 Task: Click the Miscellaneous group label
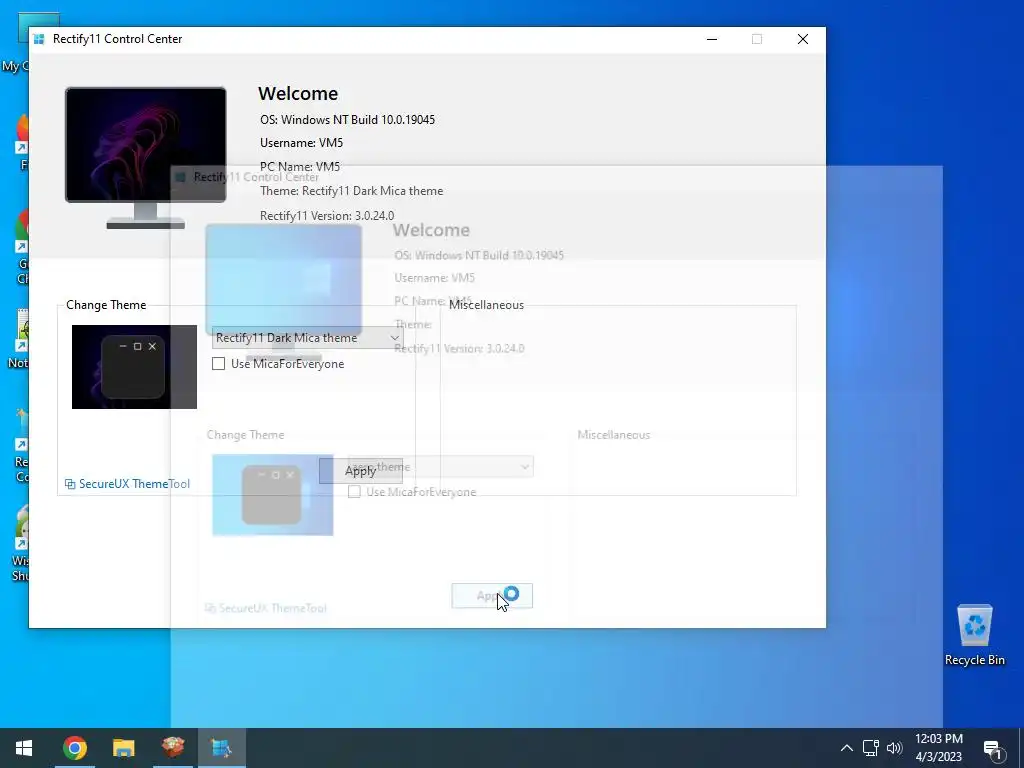(x=487, y=305)
